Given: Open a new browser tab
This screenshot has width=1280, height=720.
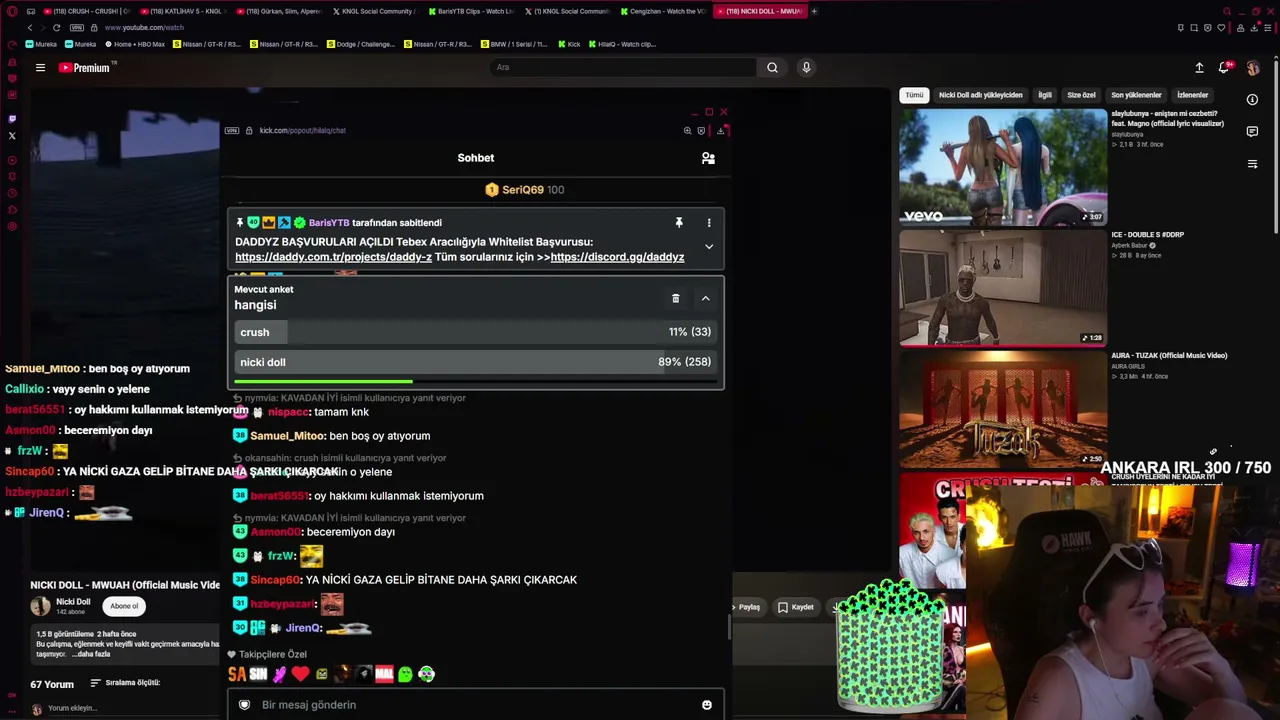Looking at the screenshot, I should pos(814,11).
